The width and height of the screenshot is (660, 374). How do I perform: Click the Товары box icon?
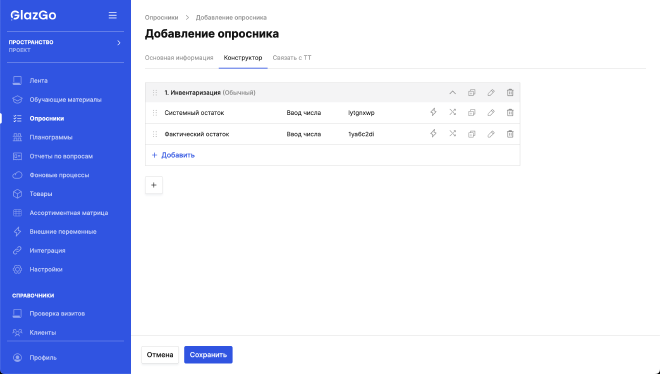point(17,194)
